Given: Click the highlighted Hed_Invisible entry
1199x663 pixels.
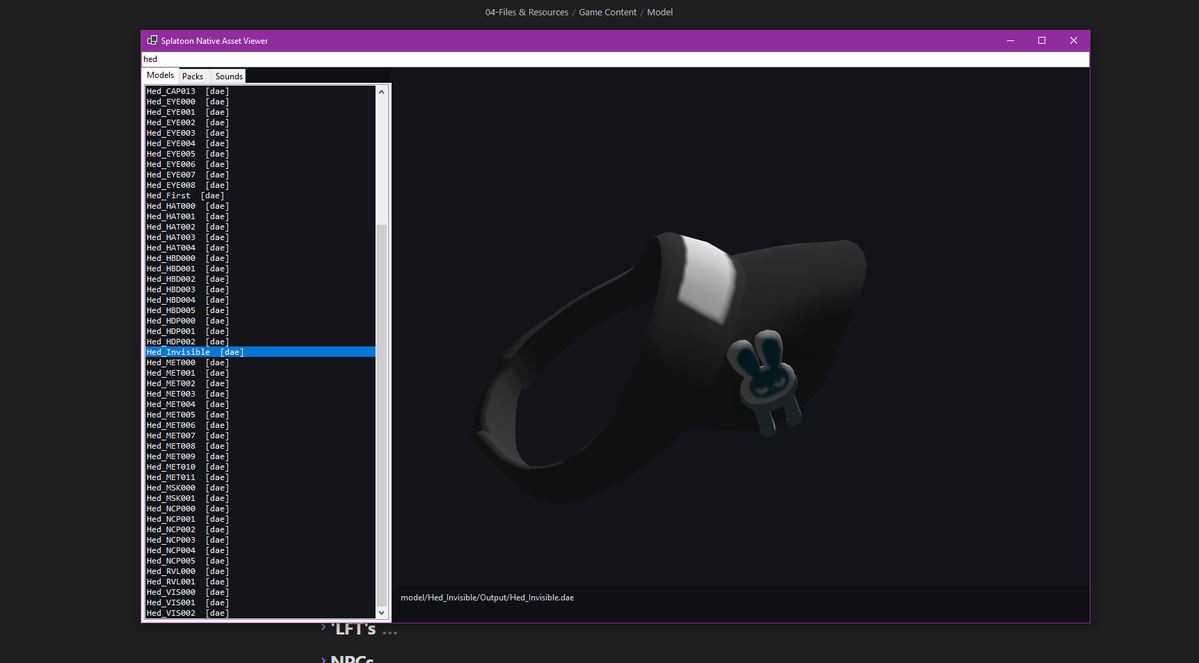Looking at the screenshot, I should tap(260, 353).
